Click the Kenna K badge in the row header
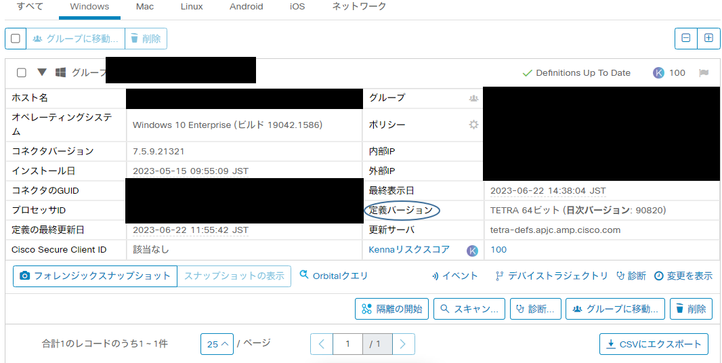Viewport: 722px width, 363px height. (x=658, y=73)
